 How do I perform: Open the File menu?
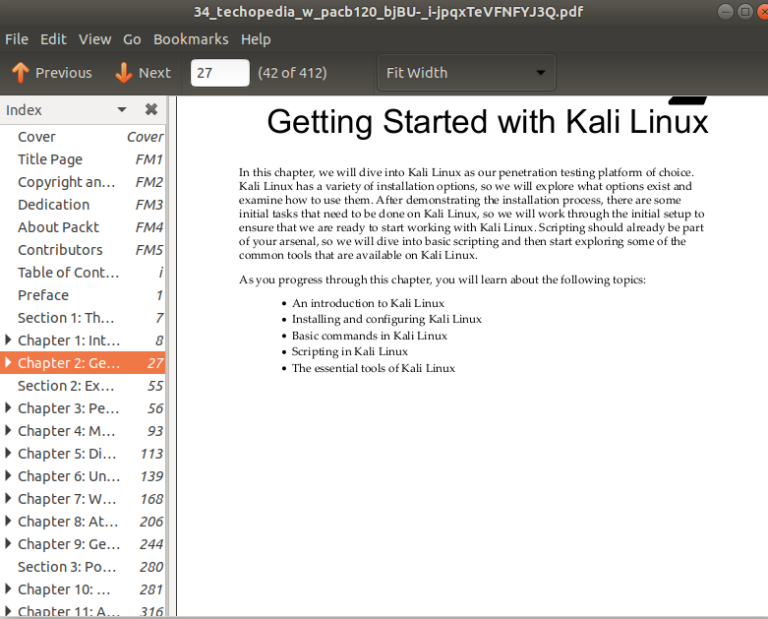(16, 39)
